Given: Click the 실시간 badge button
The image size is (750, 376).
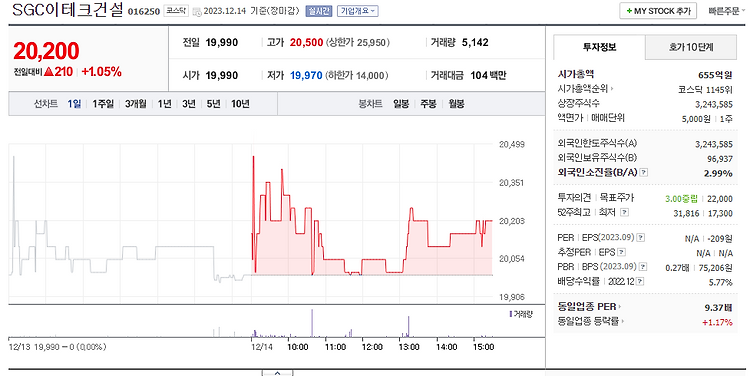Looking at the screenshot, I should 319,11.
